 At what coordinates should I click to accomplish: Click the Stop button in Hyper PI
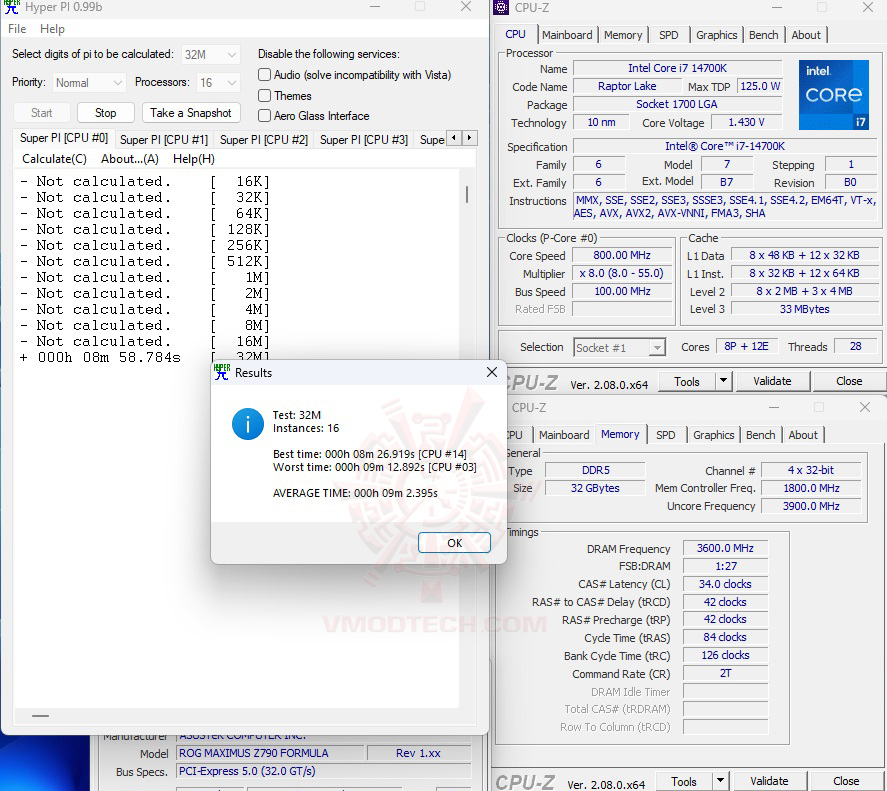105,113
